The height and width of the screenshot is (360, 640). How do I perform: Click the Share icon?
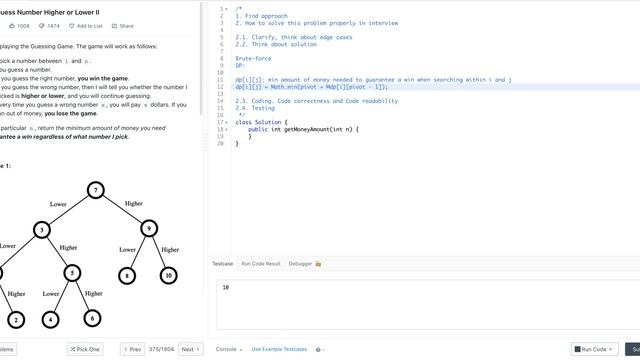(114, 26)
